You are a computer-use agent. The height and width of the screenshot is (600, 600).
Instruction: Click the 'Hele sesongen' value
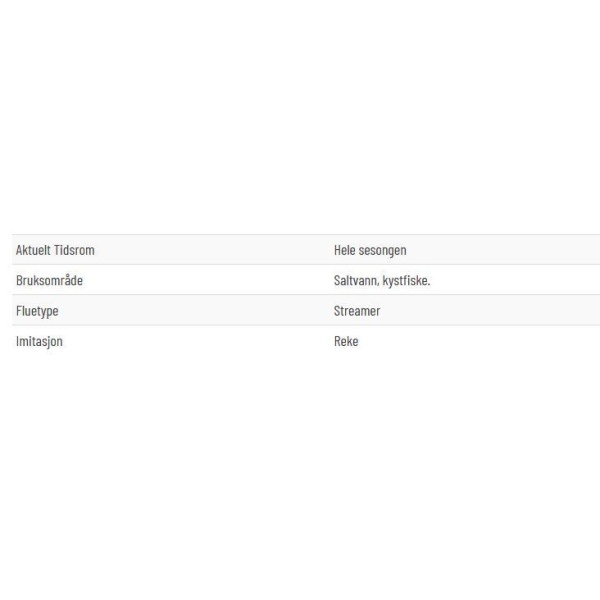tap(369, 250)
